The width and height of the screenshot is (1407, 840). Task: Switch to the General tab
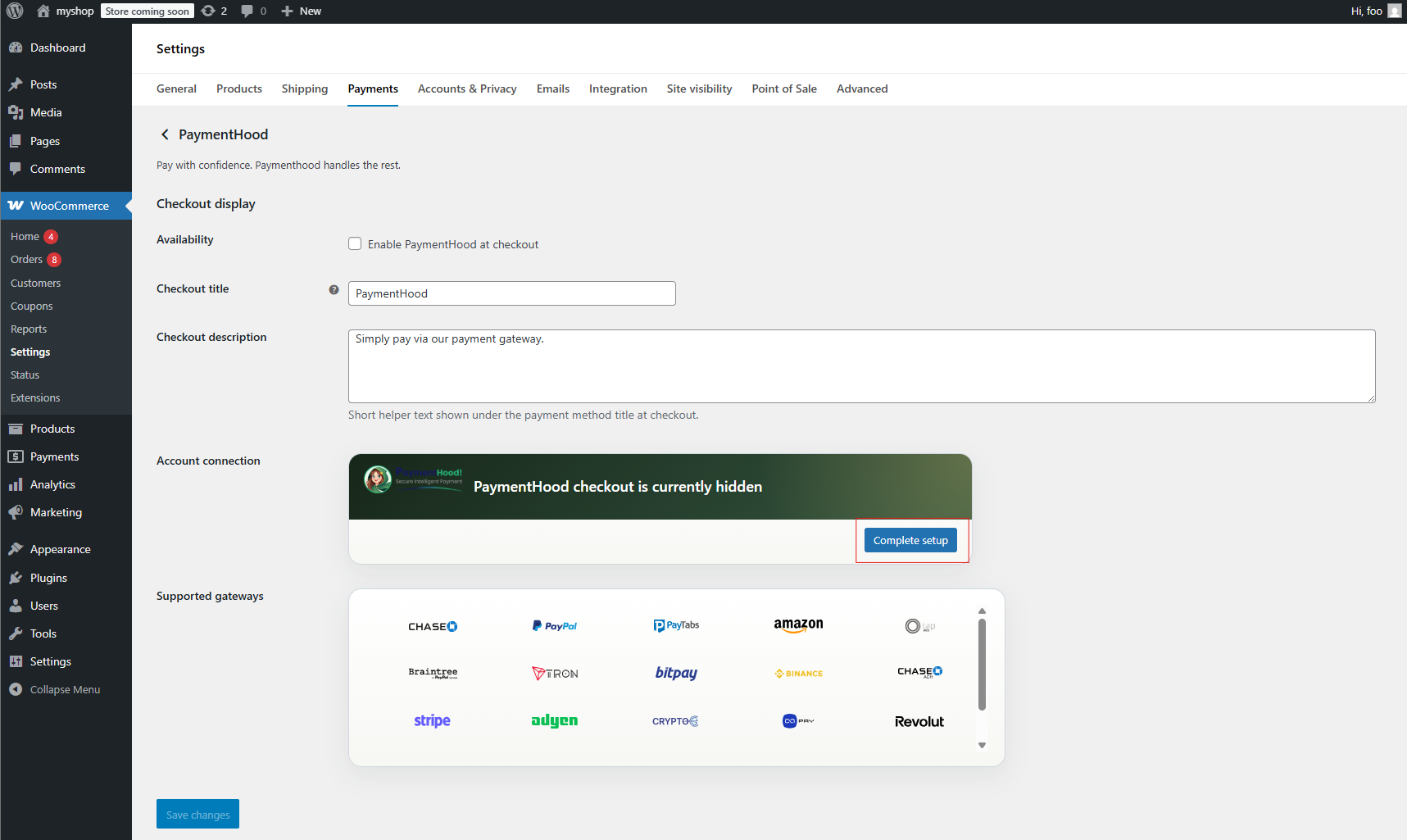point(176,89)
